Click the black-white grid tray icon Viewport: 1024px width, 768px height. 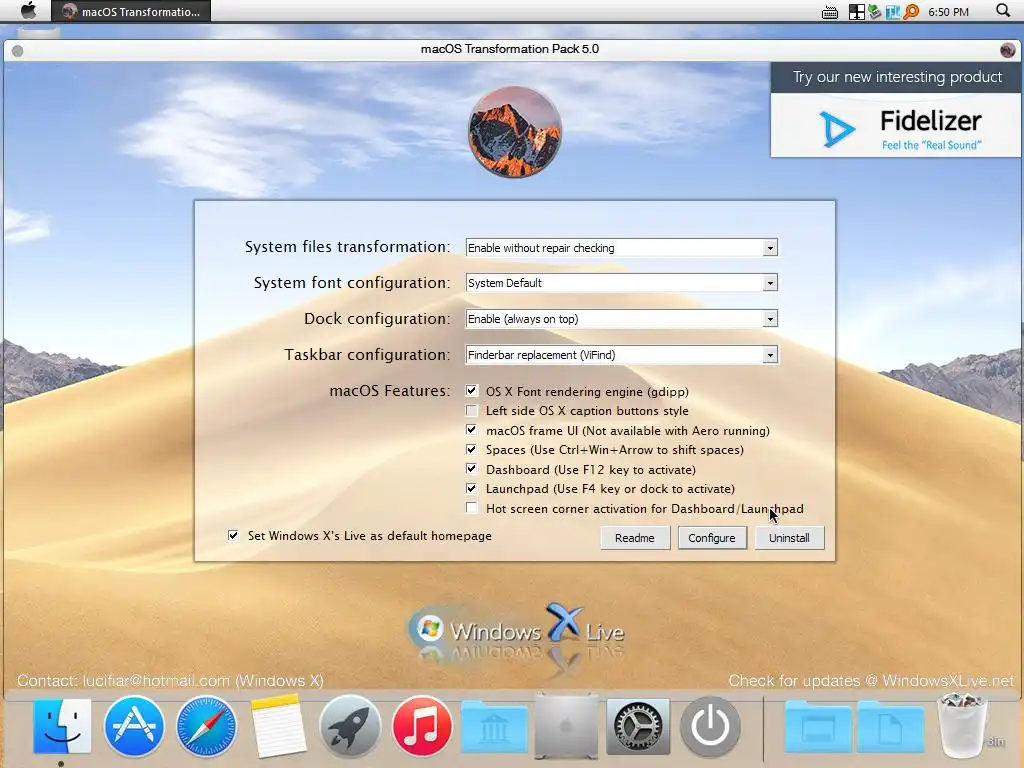[856, 12]
